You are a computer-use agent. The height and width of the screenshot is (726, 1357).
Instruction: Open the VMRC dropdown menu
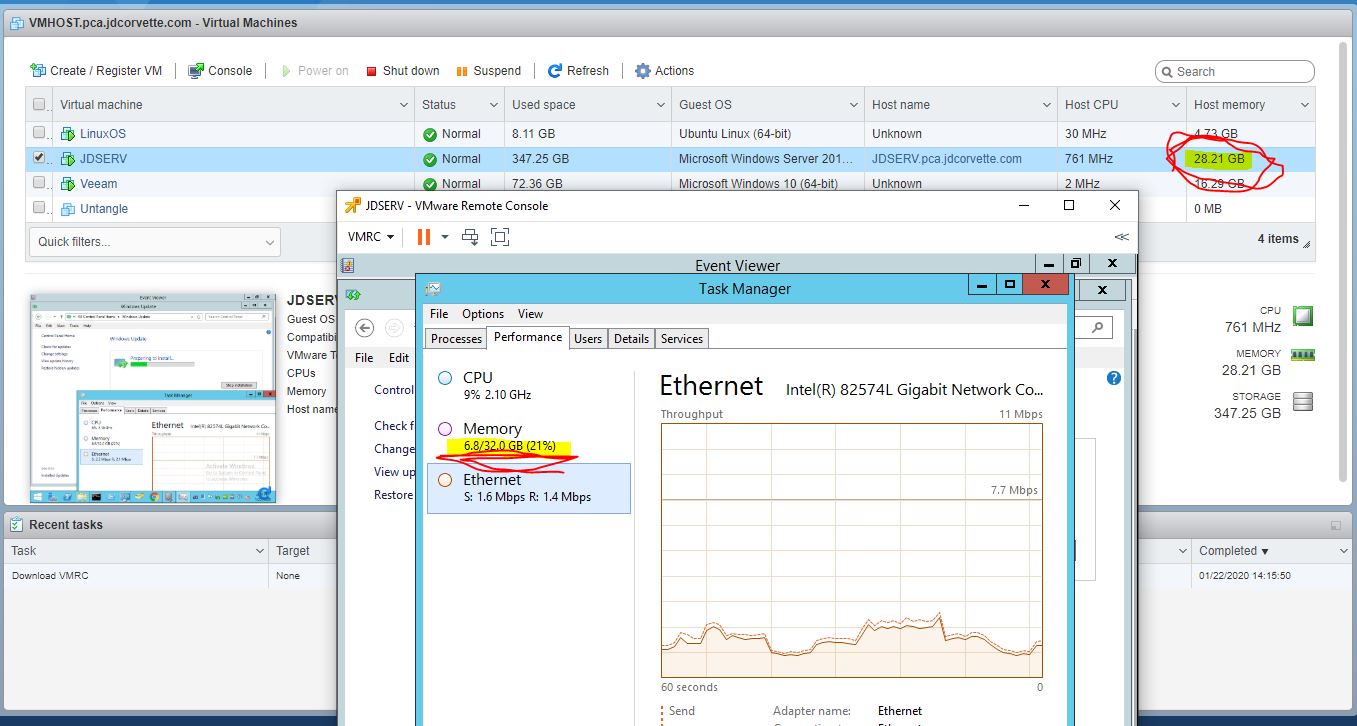click(371, 237)
